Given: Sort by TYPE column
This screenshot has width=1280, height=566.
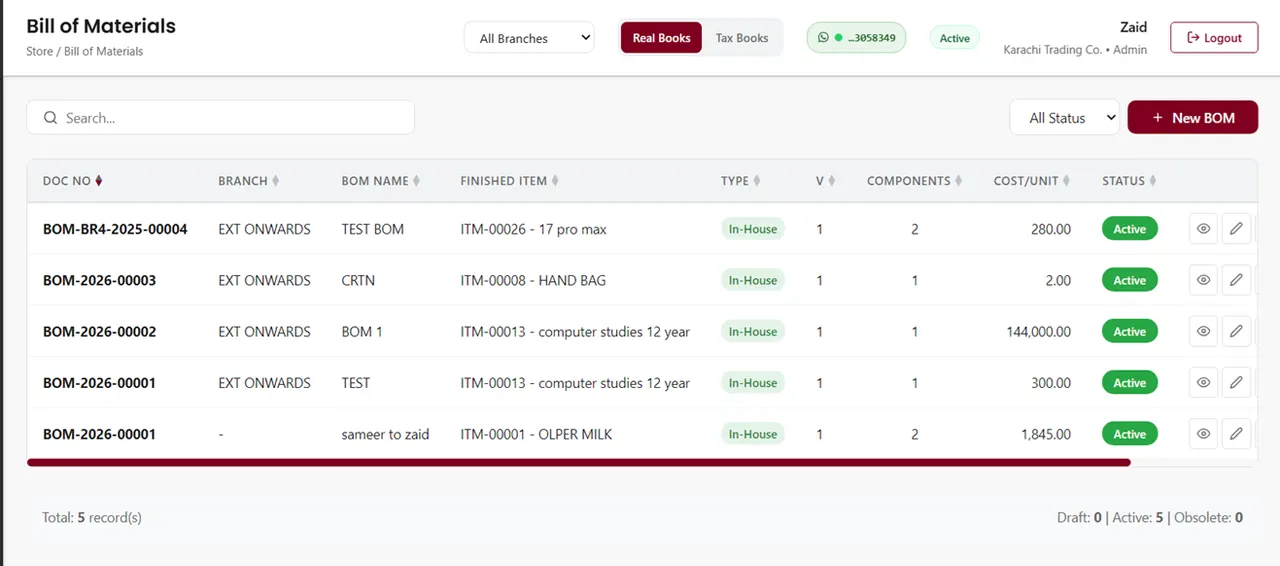Looking at the screenshot, I should tap(740, 181).
